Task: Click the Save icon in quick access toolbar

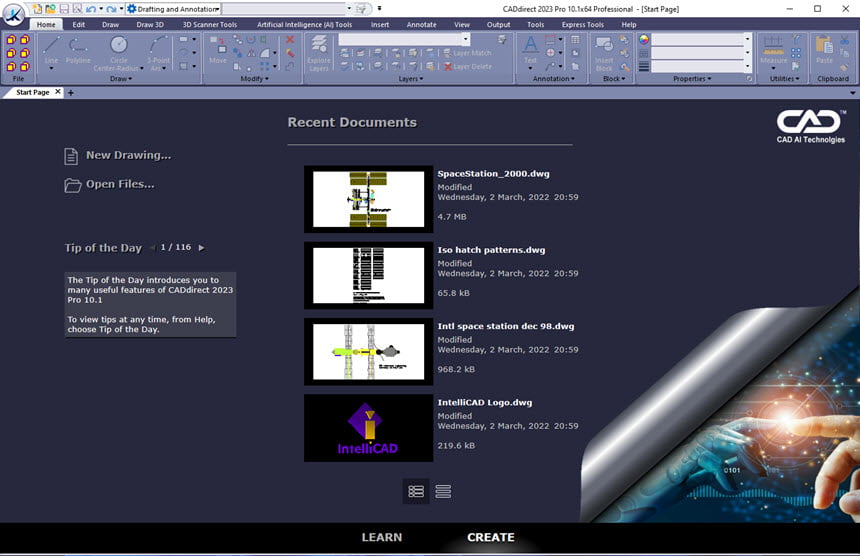Action: point(64,9)
